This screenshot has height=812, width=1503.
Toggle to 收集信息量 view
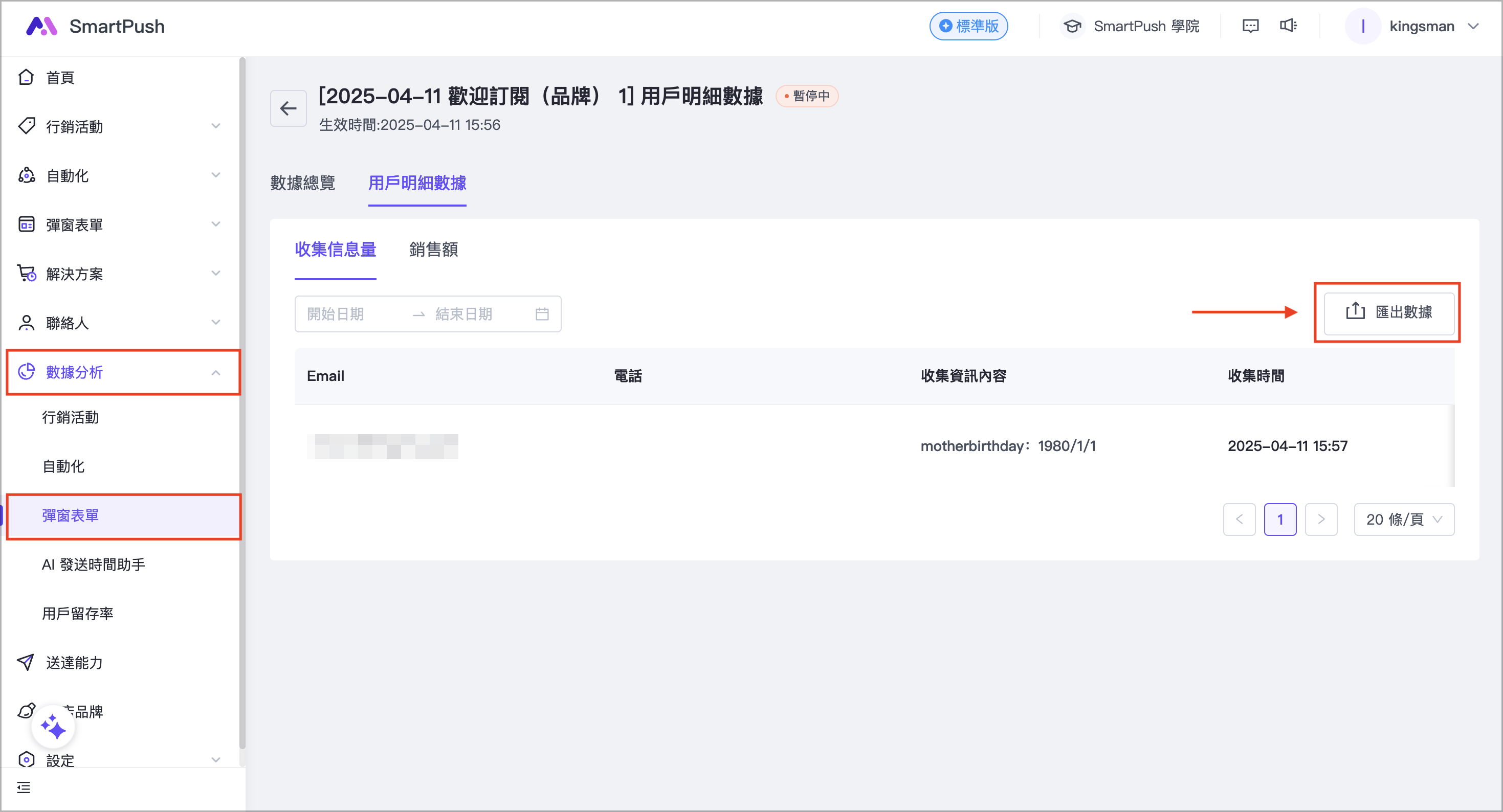pyautogui.click(x=336, y=250)
